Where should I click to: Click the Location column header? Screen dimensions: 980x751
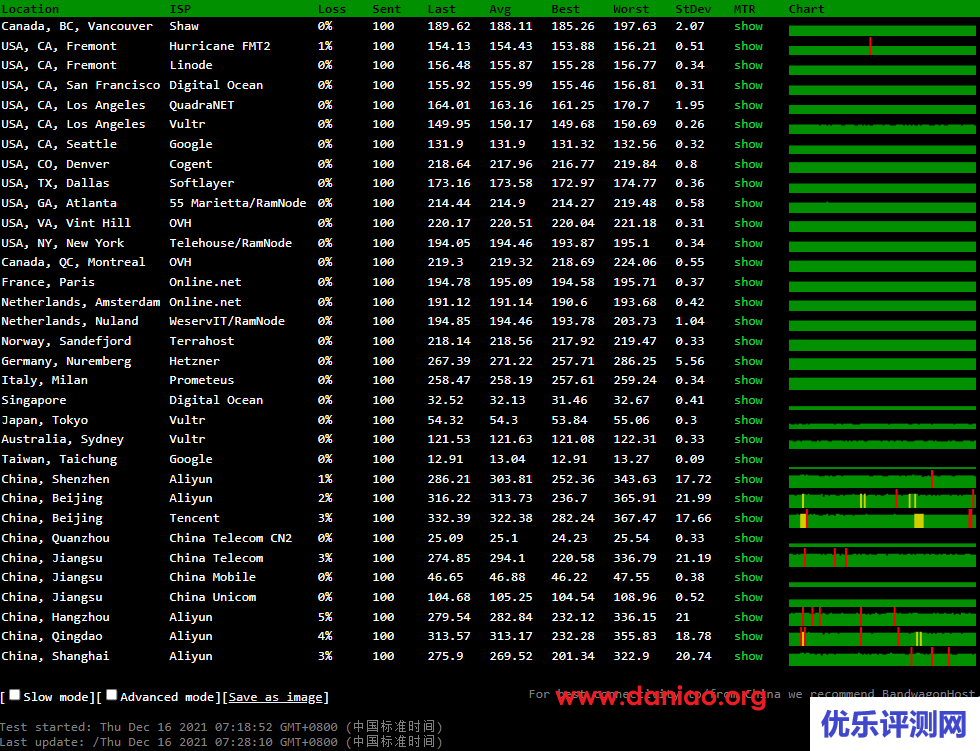point(30,9)
